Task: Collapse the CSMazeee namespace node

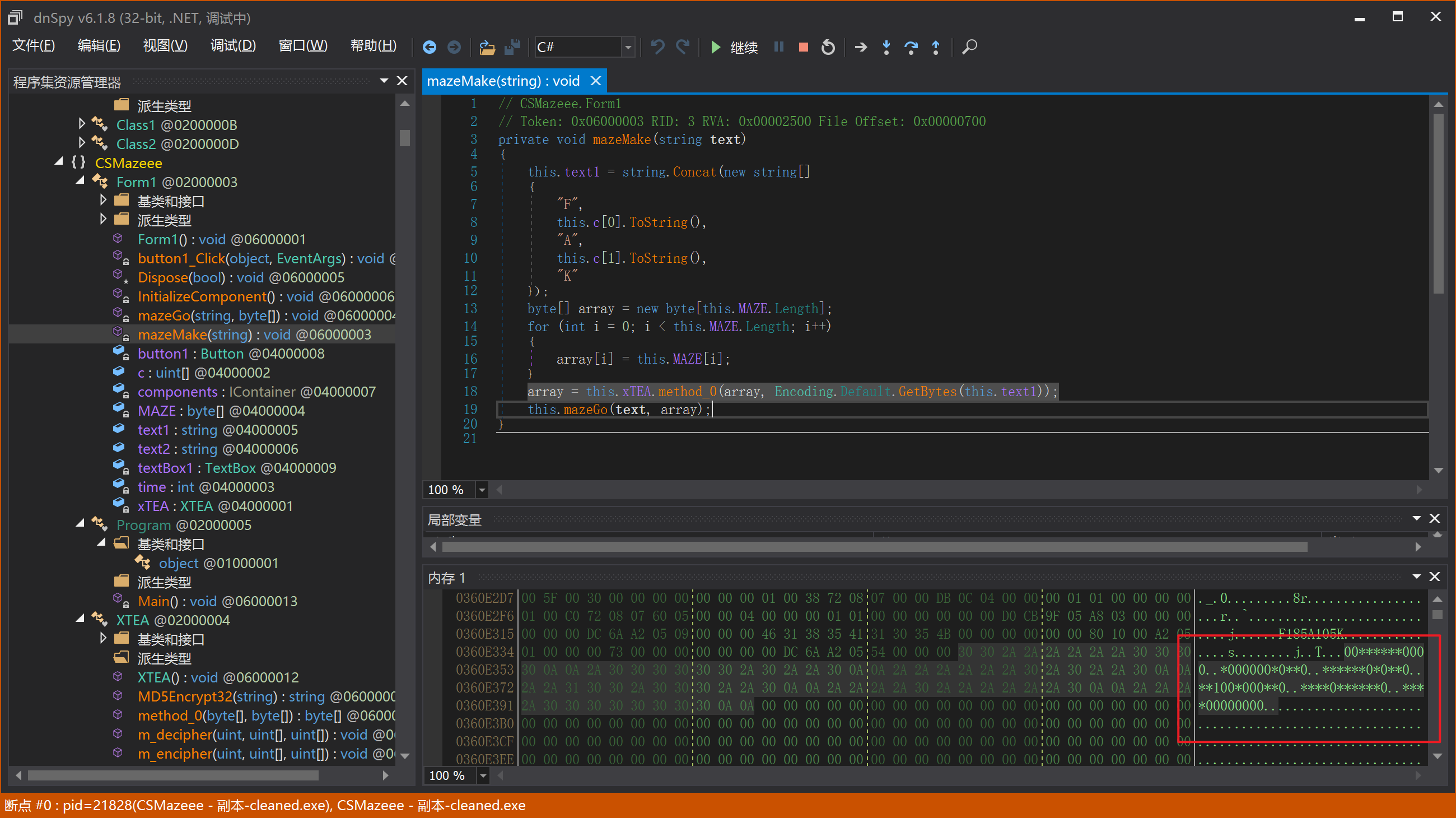Action: (59, 162)
